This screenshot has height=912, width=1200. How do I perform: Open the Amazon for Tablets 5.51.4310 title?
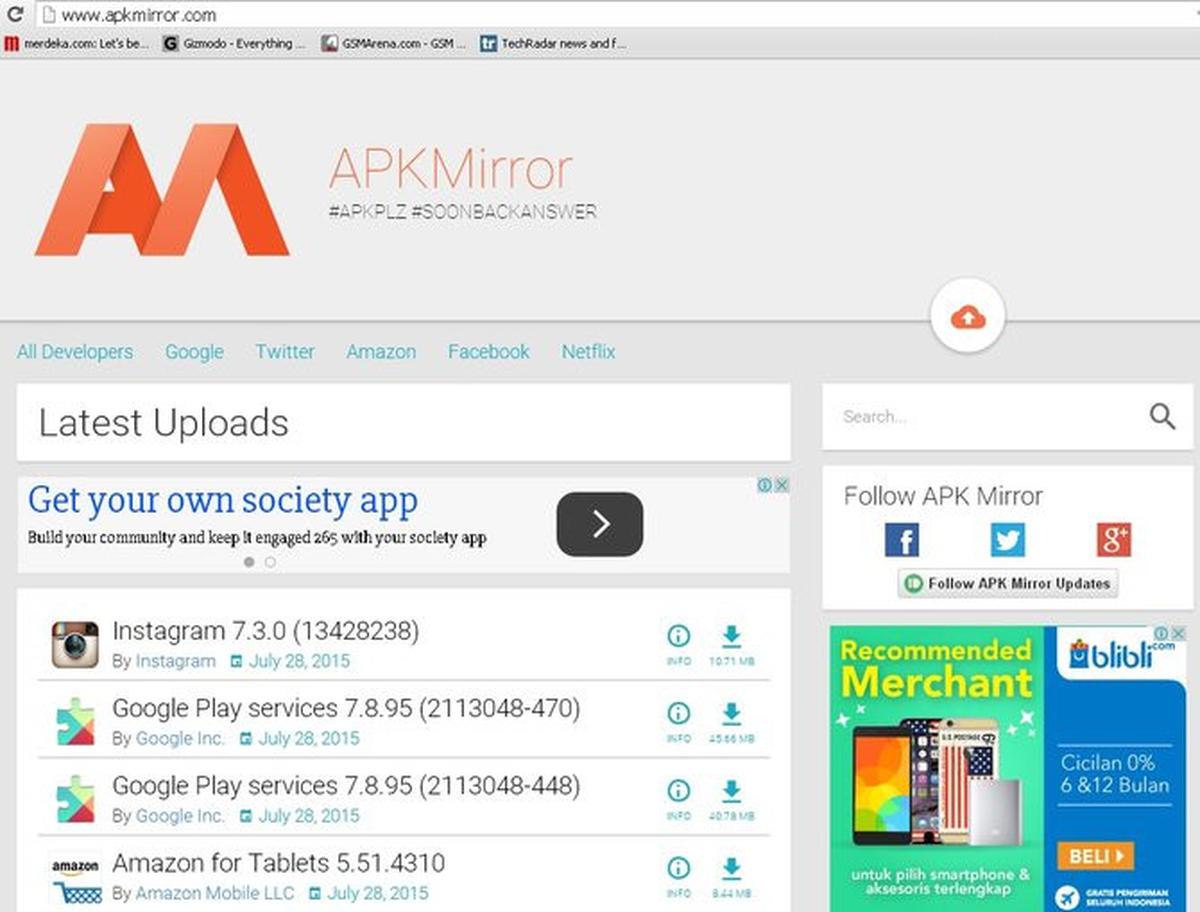tap(279, 863)
